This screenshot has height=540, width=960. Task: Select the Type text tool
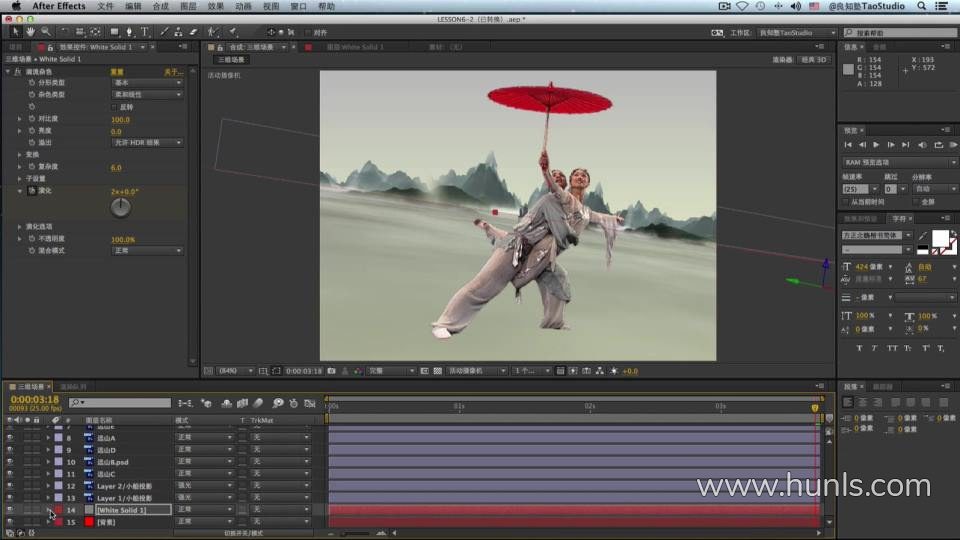(145, 32)
